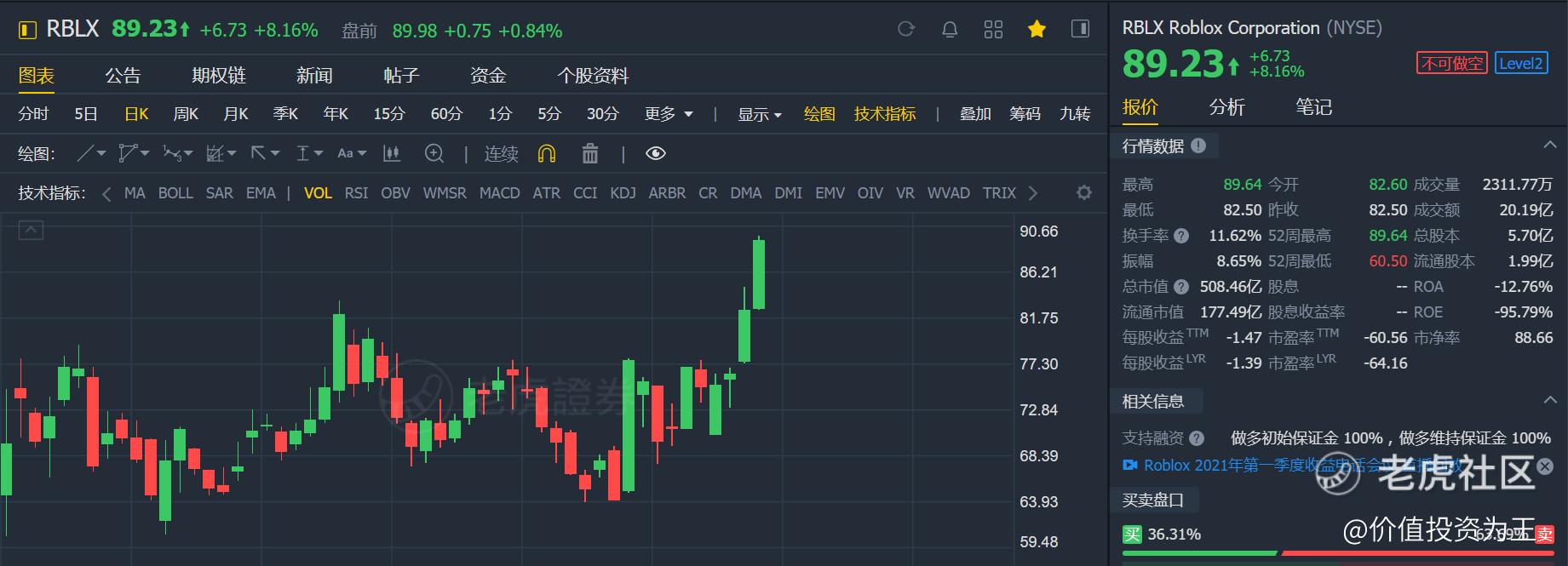Select the wave pattern drawing tool
The height and width of the screenshot is (566, 1568).
click(172, 154)
